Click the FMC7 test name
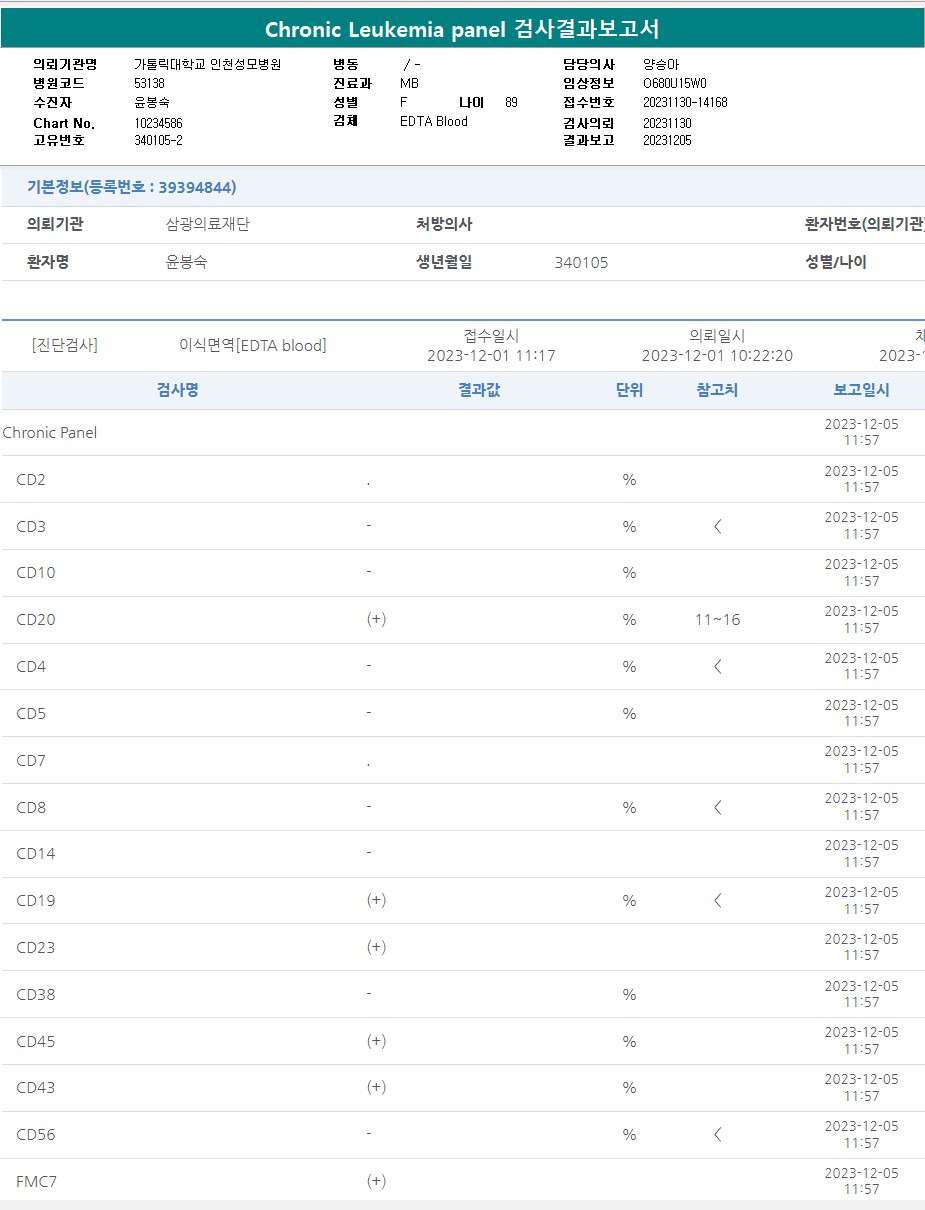Image resolution: width=925 pixels, height=1210 pixels. 37,1182
